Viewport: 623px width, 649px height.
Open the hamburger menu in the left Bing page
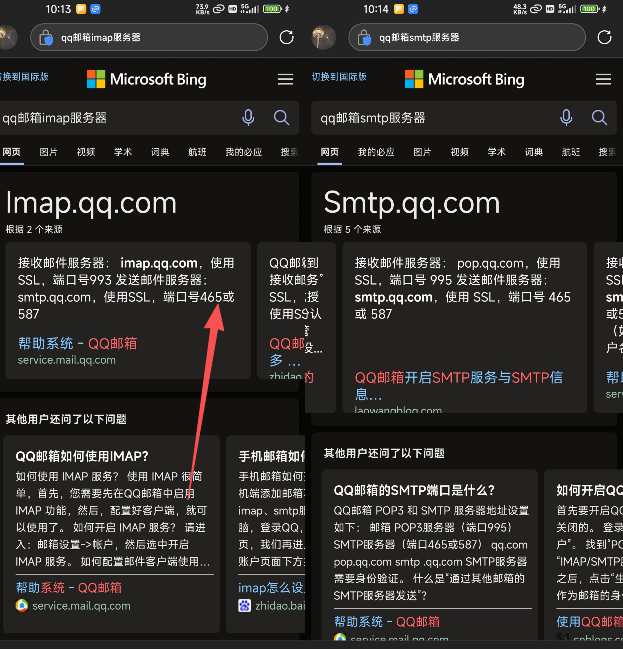click(285, 79)
